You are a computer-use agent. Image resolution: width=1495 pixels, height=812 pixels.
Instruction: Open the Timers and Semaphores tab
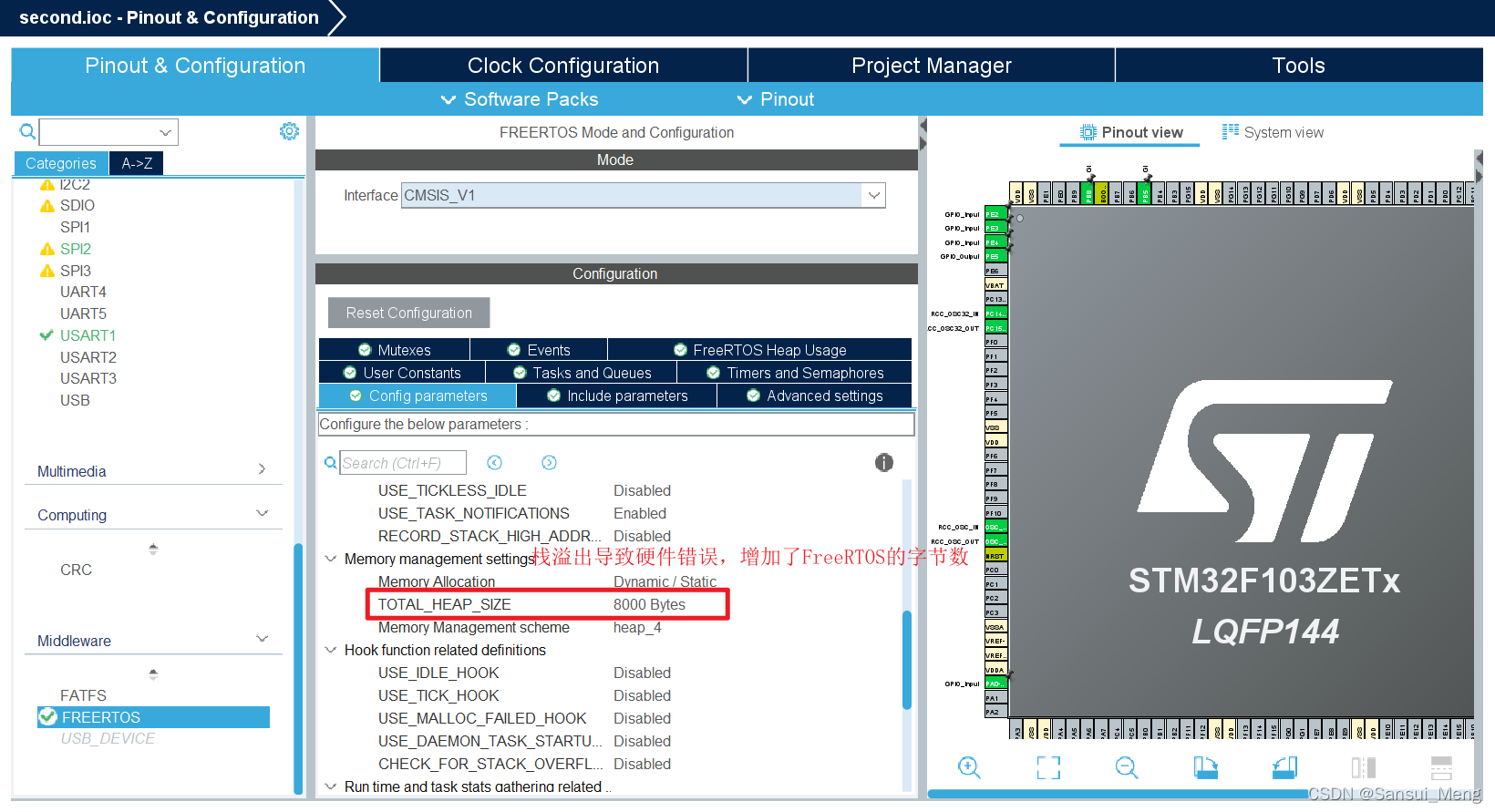coord(795,373)
